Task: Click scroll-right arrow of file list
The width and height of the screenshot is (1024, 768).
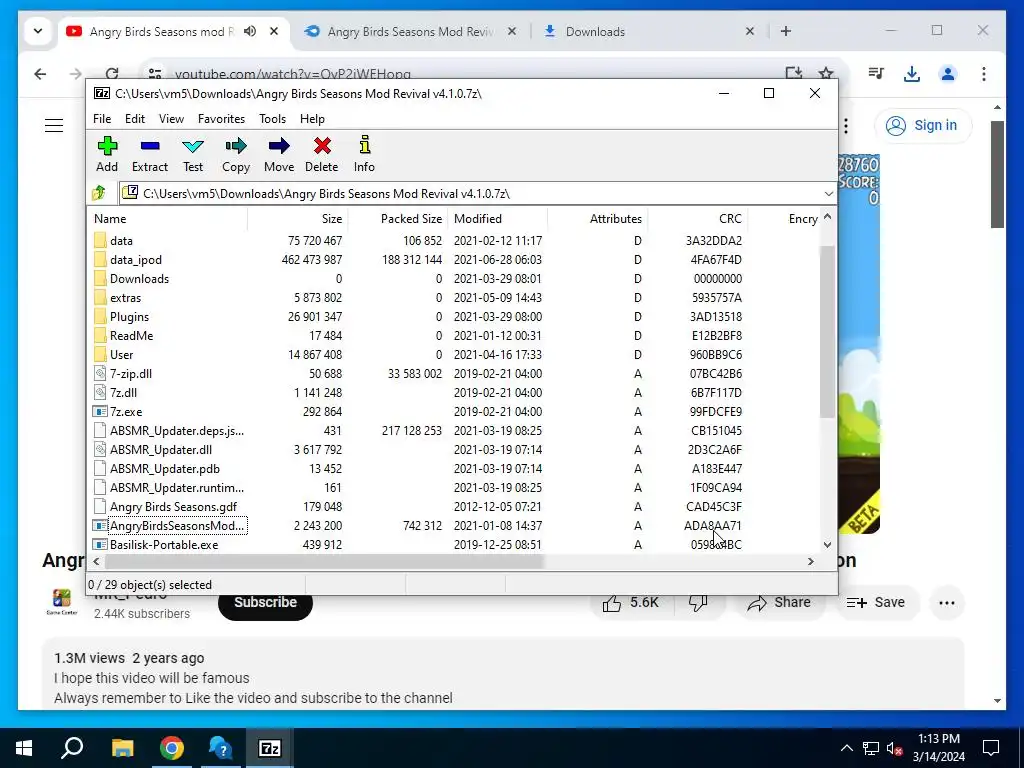Action: pyautogui.click(x=811, y=561)
